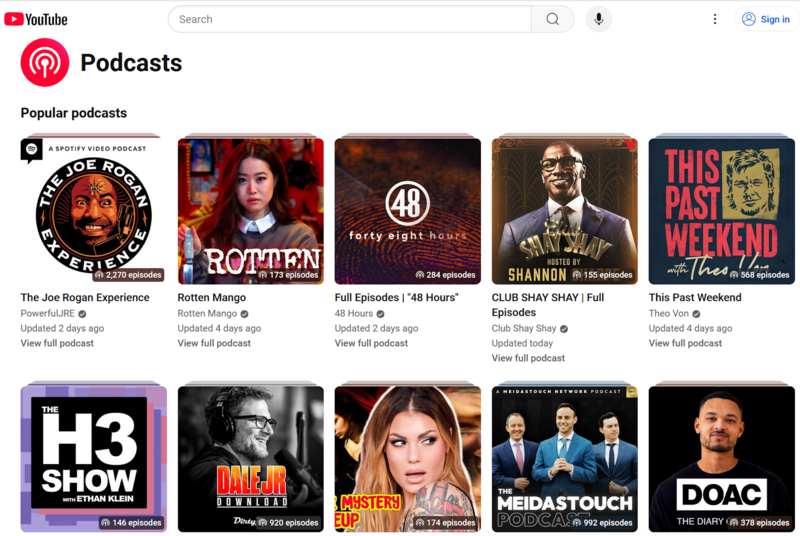
Task: Open the three-dot settings menu
Action: [x=715, y=19]
